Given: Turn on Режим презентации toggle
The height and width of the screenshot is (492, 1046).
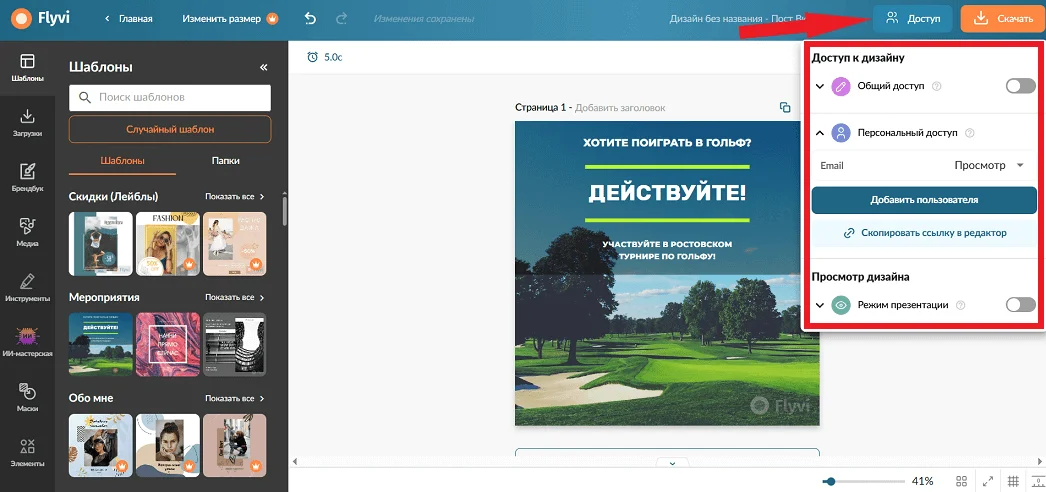Looking at the screenshot, I should (1020, 305).
